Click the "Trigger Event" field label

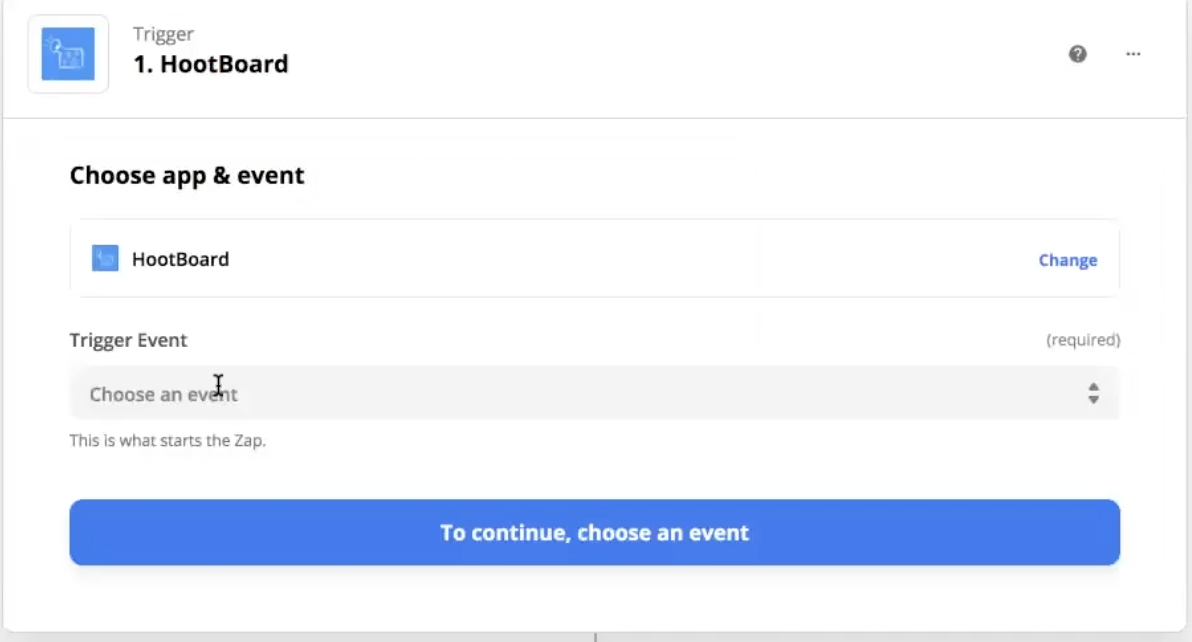tap(128, 340)
